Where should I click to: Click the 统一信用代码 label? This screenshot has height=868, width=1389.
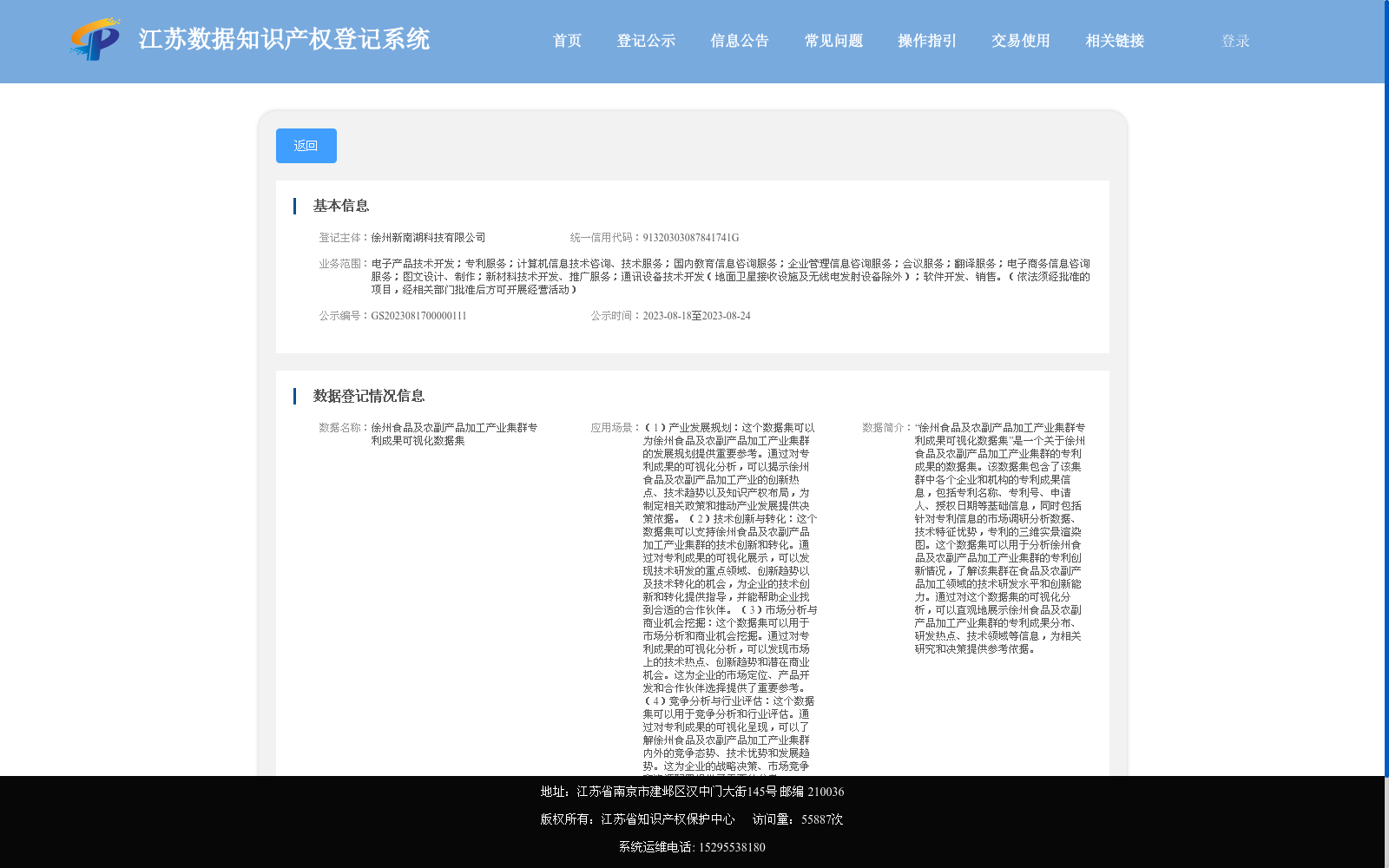tap(606, 238)
